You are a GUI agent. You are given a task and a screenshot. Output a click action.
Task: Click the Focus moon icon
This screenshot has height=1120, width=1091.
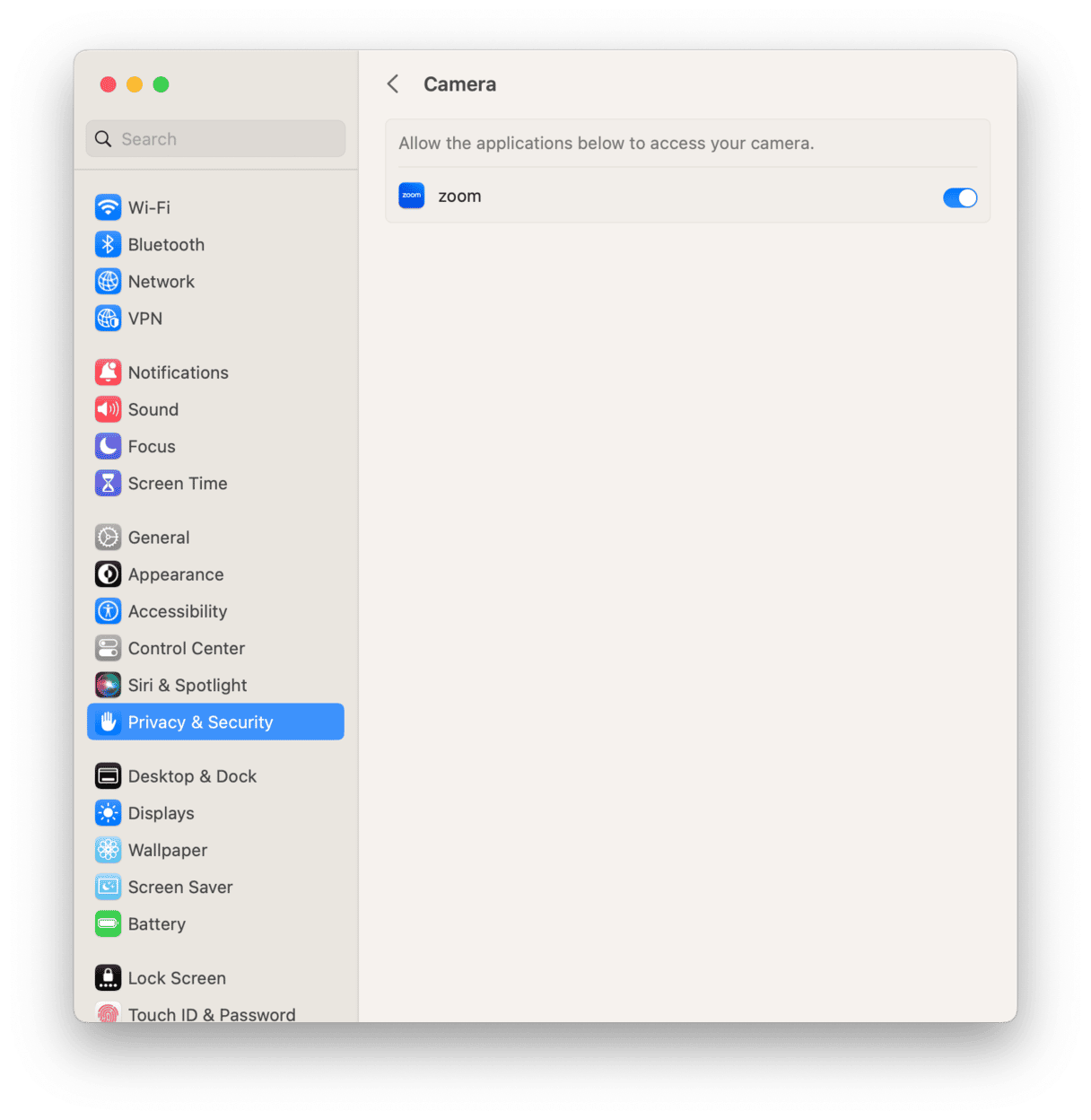coord(108,446)
